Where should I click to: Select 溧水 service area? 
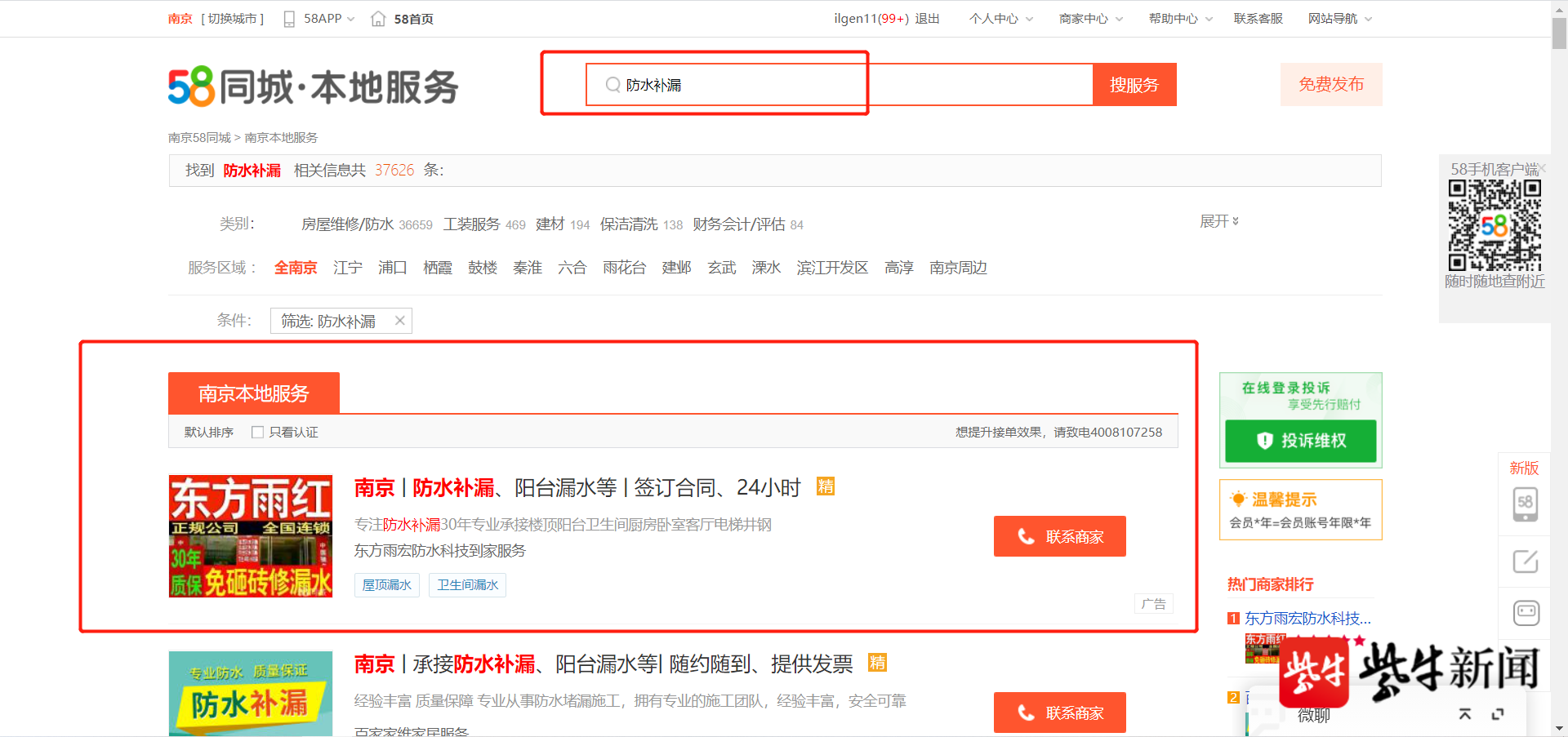[x=766, y=268]
